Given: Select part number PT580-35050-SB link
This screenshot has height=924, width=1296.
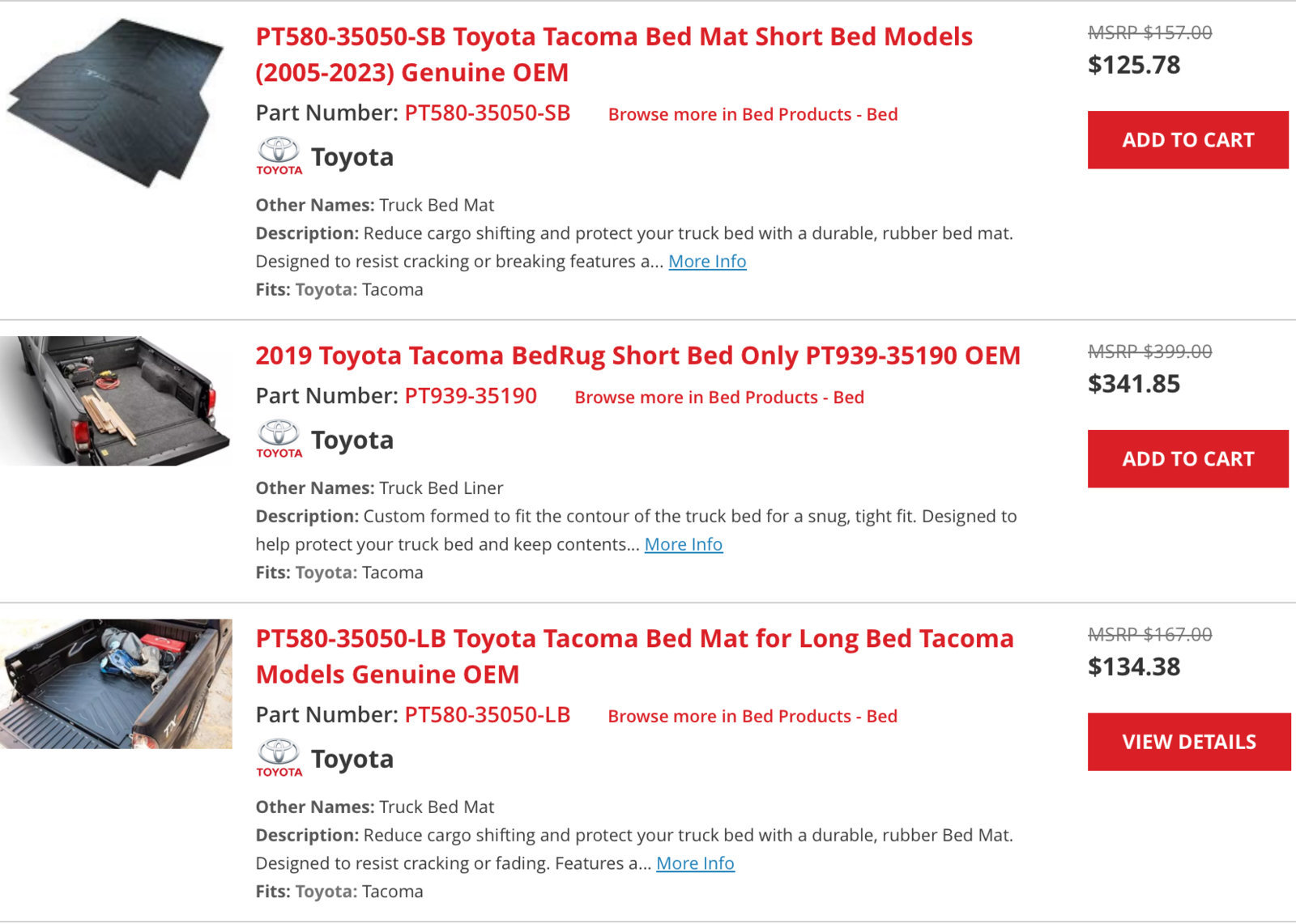Looking at the screenshot, I should point(488,113).
